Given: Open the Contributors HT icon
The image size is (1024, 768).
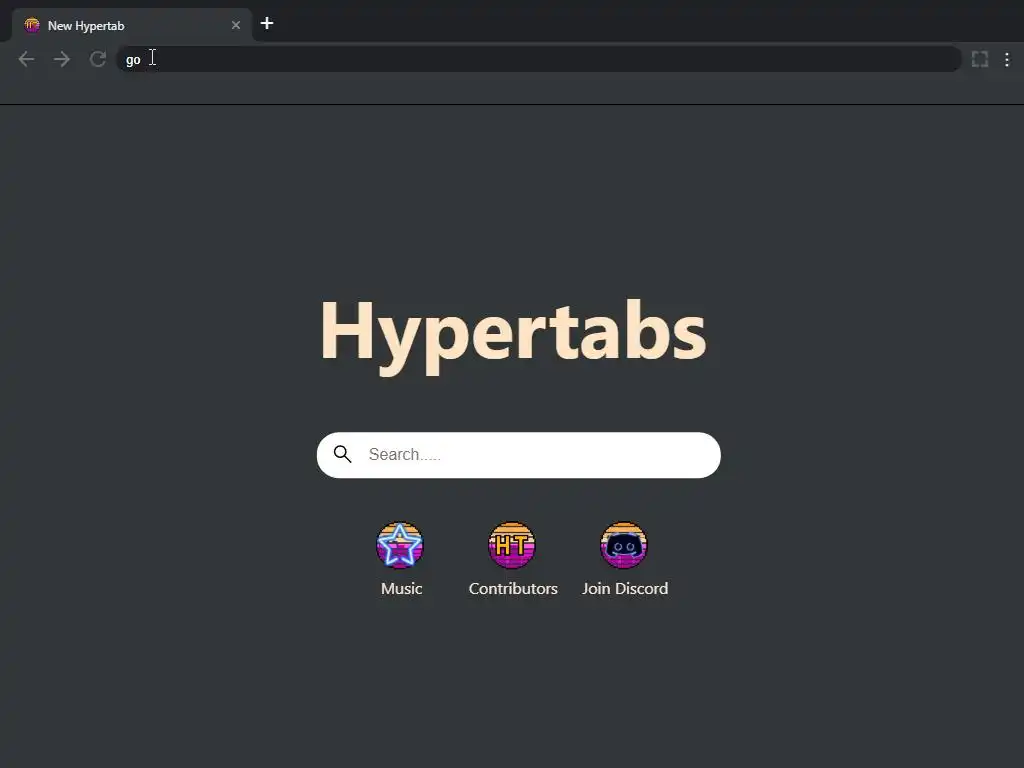Looking at the screenshot, I should pyautogui.click(x=512, y=545).
